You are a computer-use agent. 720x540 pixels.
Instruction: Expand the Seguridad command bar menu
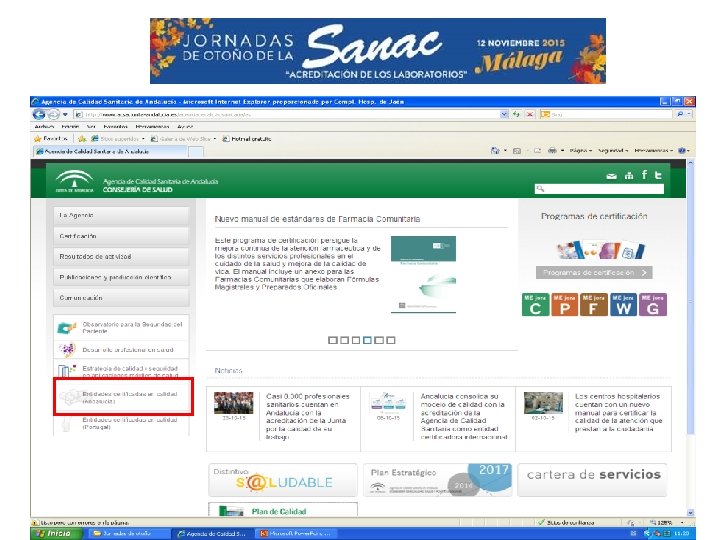pos(613,151)
